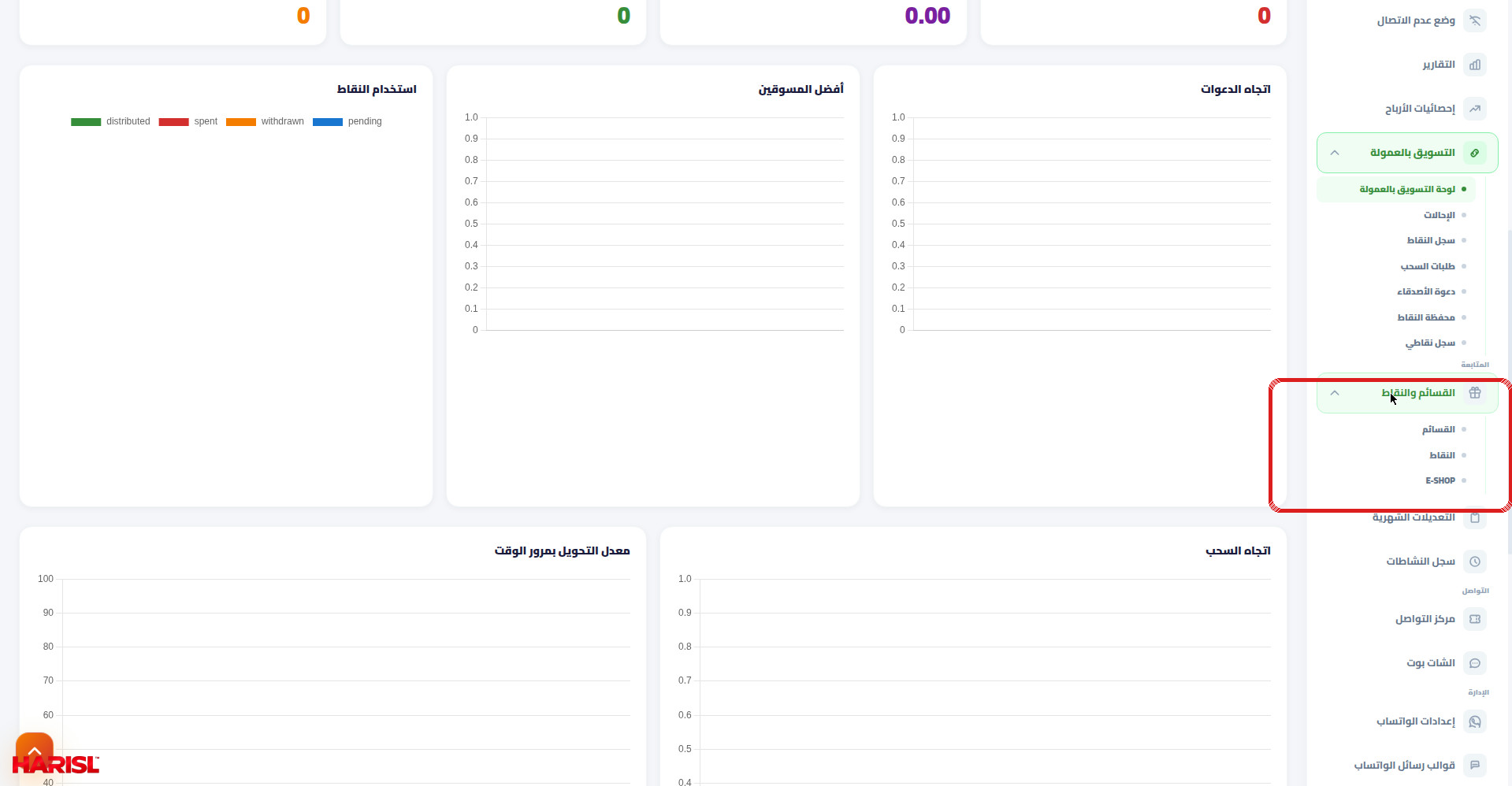Viewport: 1512px width, 786px height.
Task: Collapse the القسائم والنقاط section chevron
Action: tap(1335, 393)
